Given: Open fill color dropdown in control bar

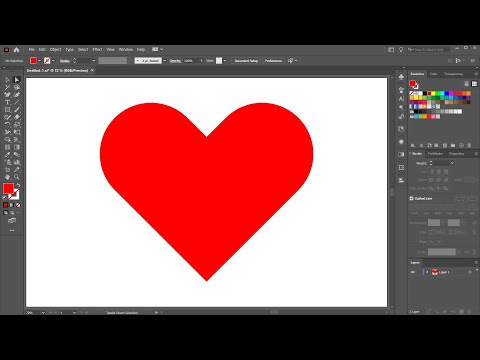Looking at the screenshot, I should point(39,61).
